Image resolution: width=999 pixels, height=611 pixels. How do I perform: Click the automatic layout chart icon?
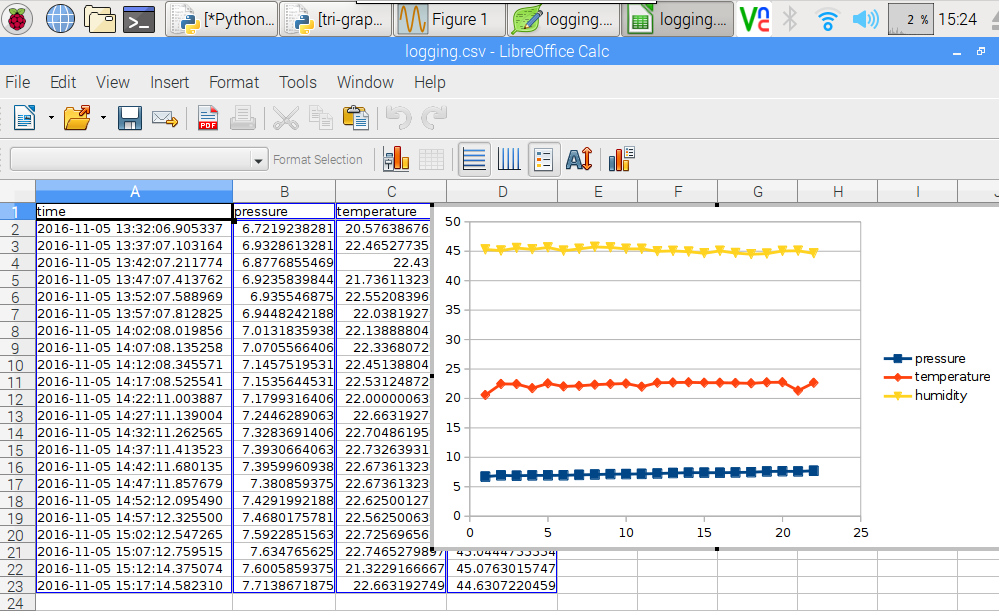pyautogui.click(x=622, y=159)
